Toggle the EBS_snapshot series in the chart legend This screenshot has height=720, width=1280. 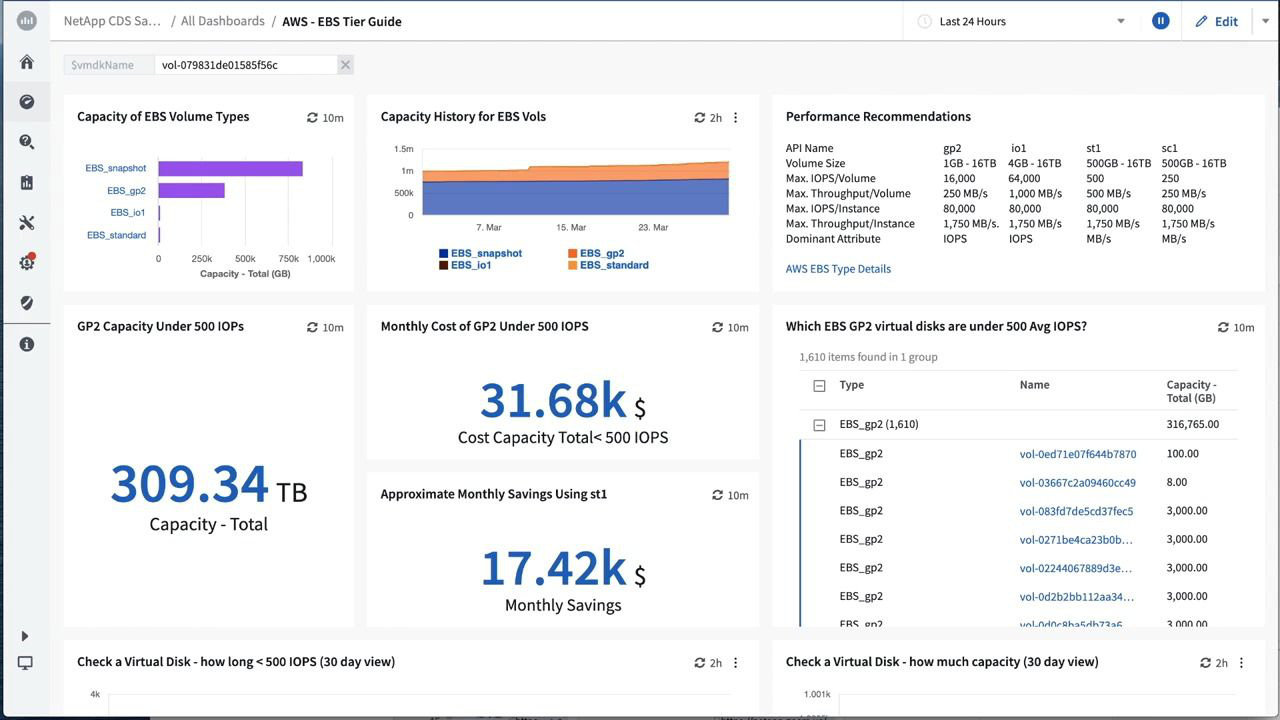(x=488, y=253)
